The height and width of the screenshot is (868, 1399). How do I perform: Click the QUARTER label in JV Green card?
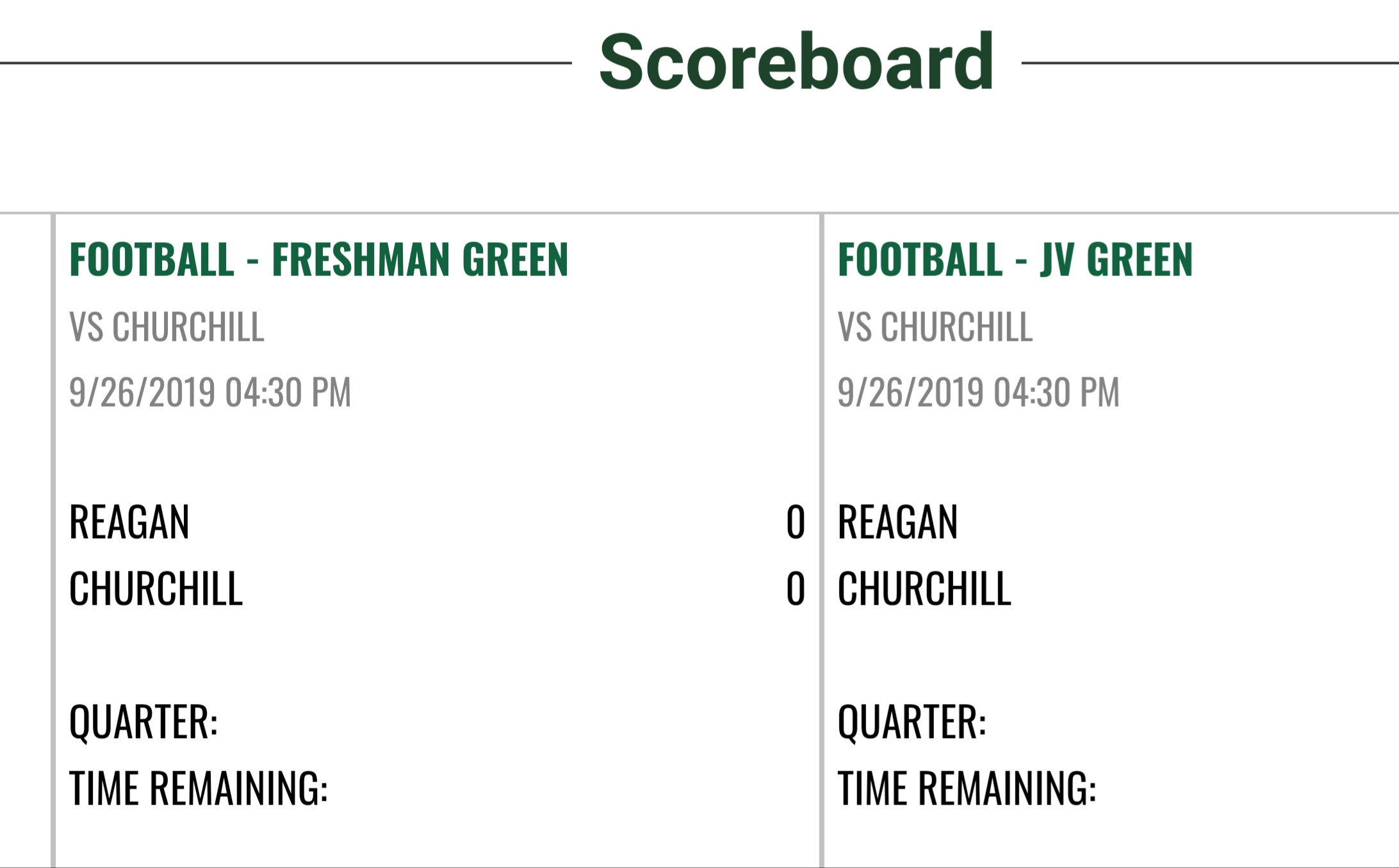click(912, 722)
